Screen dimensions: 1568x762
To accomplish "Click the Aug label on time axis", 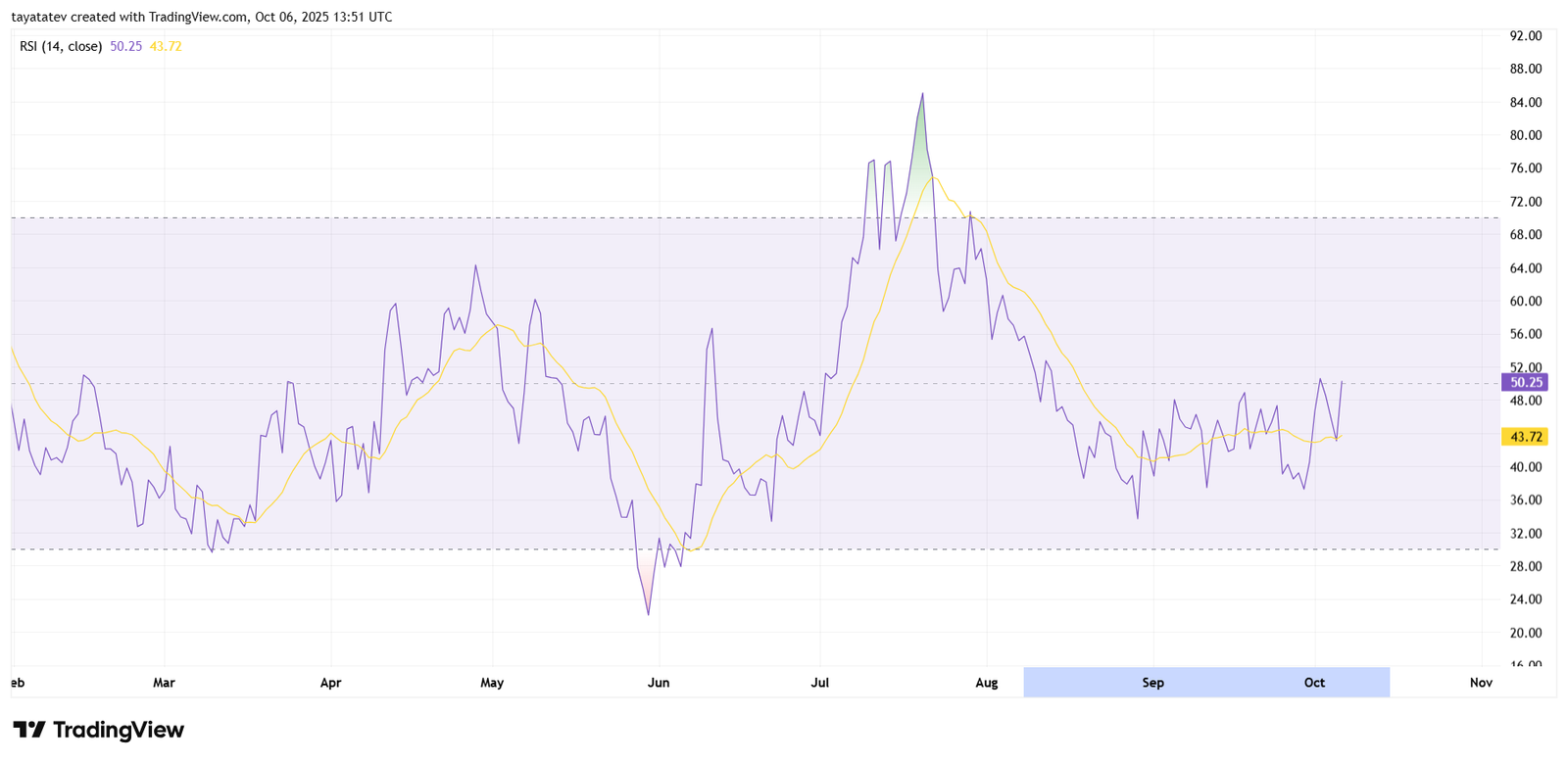I will coord(987,683).
